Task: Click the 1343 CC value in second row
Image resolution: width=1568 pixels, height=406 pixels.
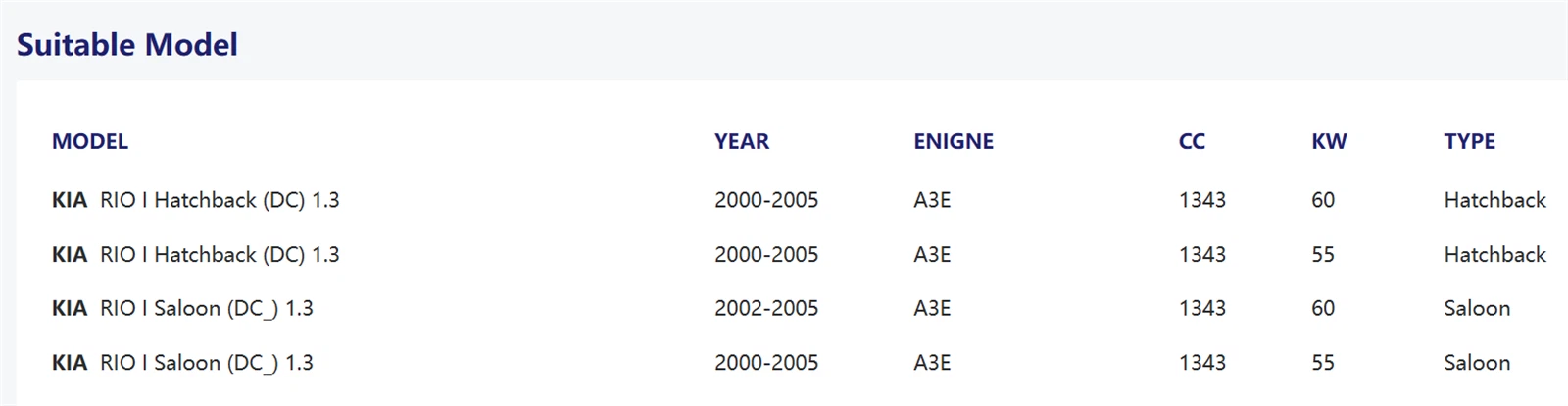Action: (x=1202, y=255)
